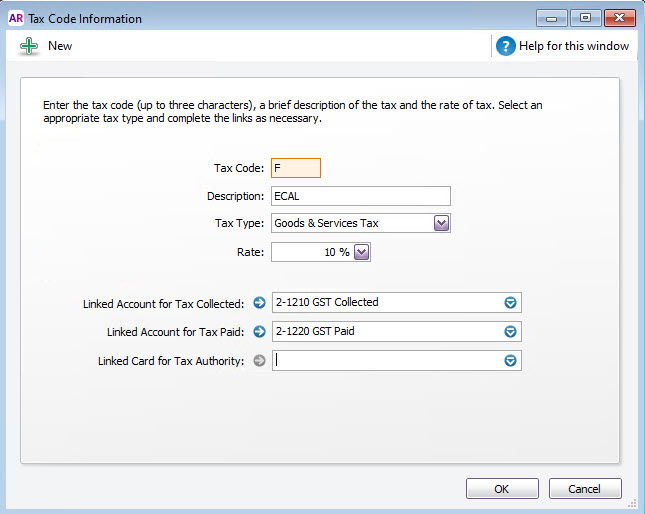Screen dimensions: 645x514
Task: Open GST Collected account selection list
Action: pyautogui.click(x=510, y=303)
